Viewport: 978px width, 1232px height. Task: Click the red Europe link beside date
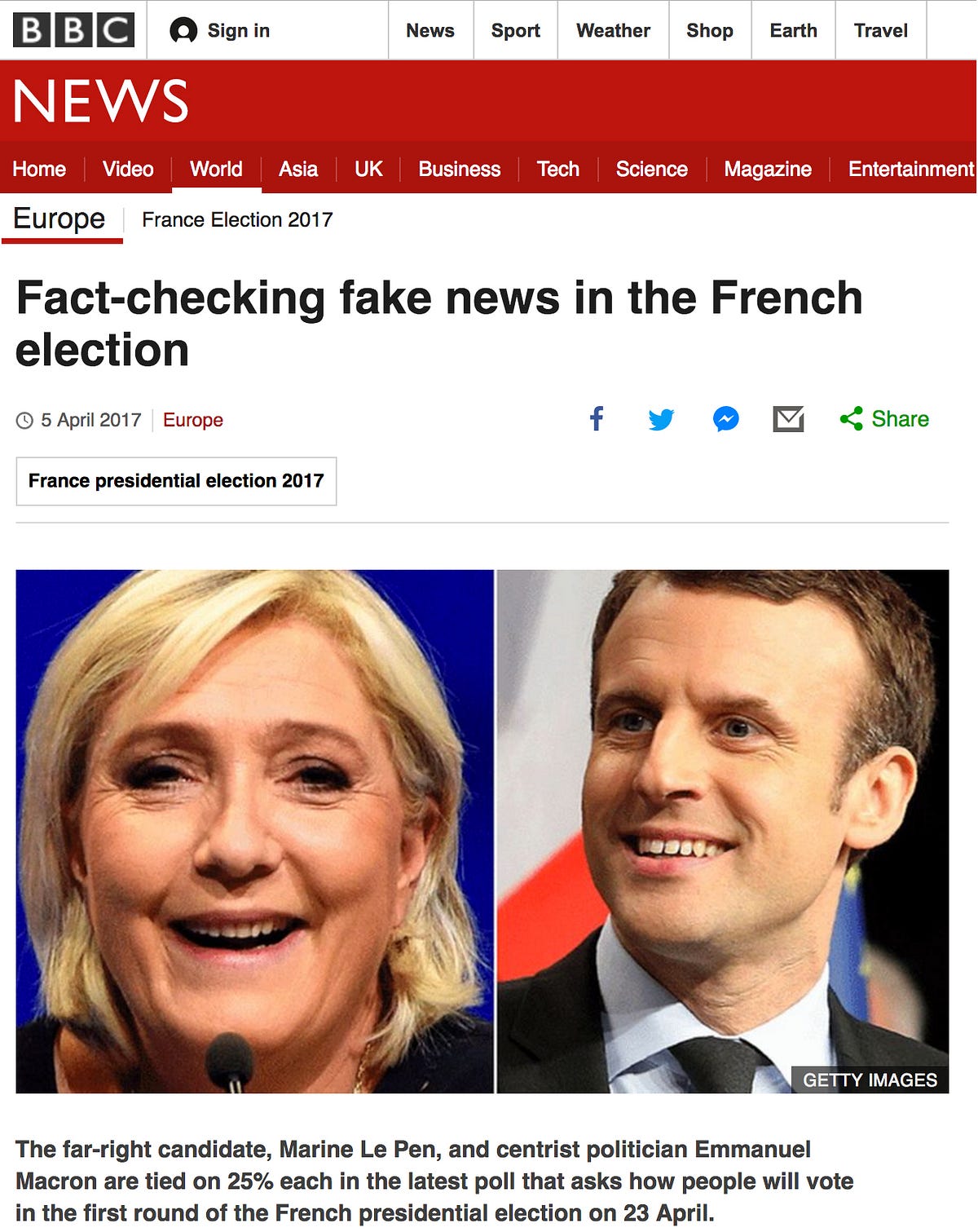coord(193,420)
